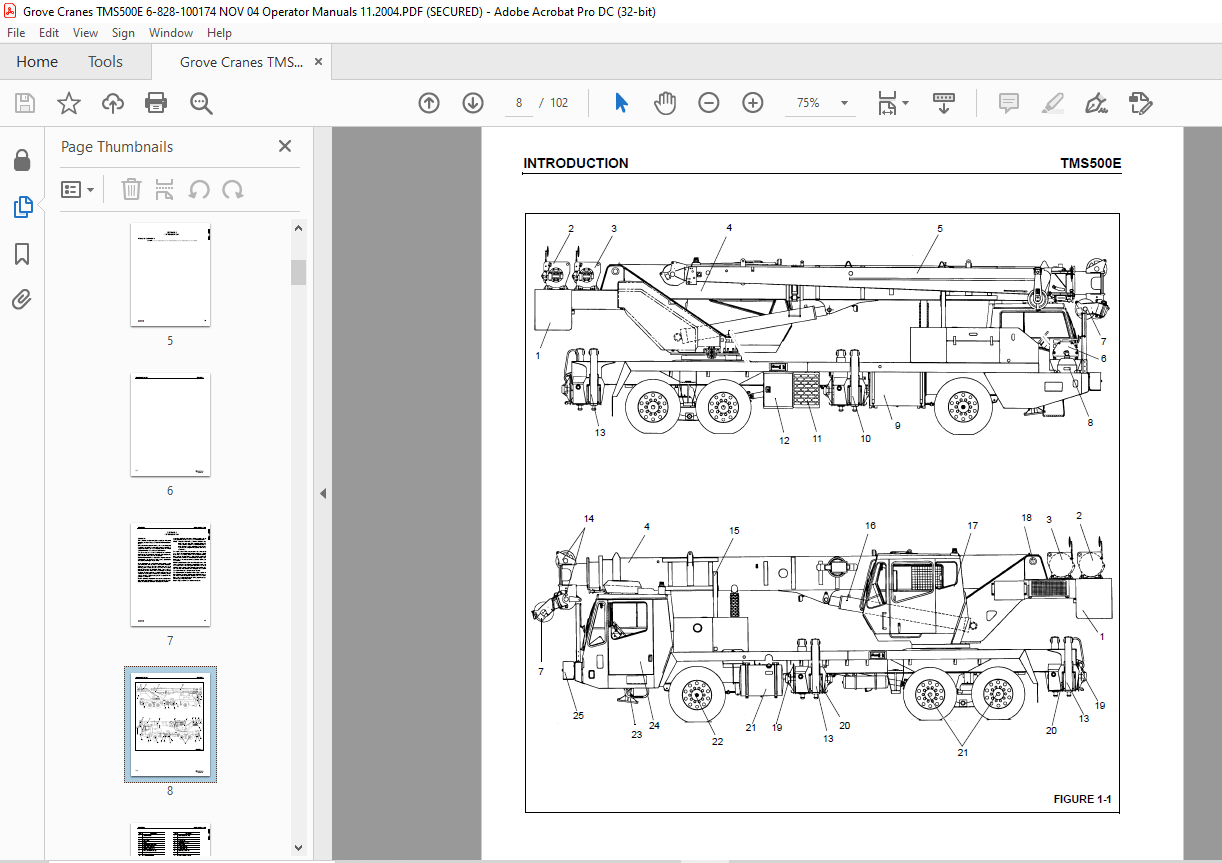Collapse the navigation pane with the side arrow

(x=323, y=493)
